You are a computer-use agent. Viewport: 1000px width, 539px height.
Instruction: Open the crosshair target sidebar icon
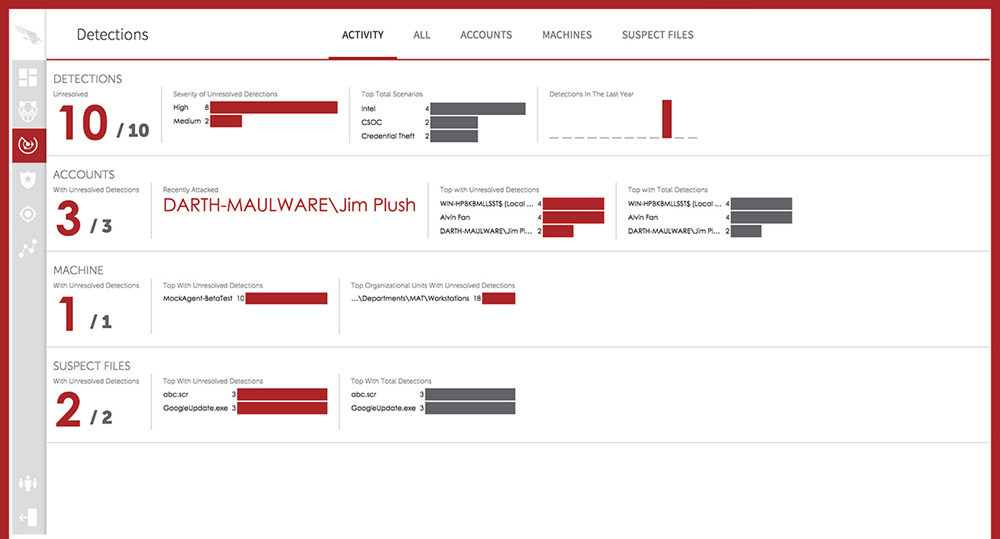point(28,214)
